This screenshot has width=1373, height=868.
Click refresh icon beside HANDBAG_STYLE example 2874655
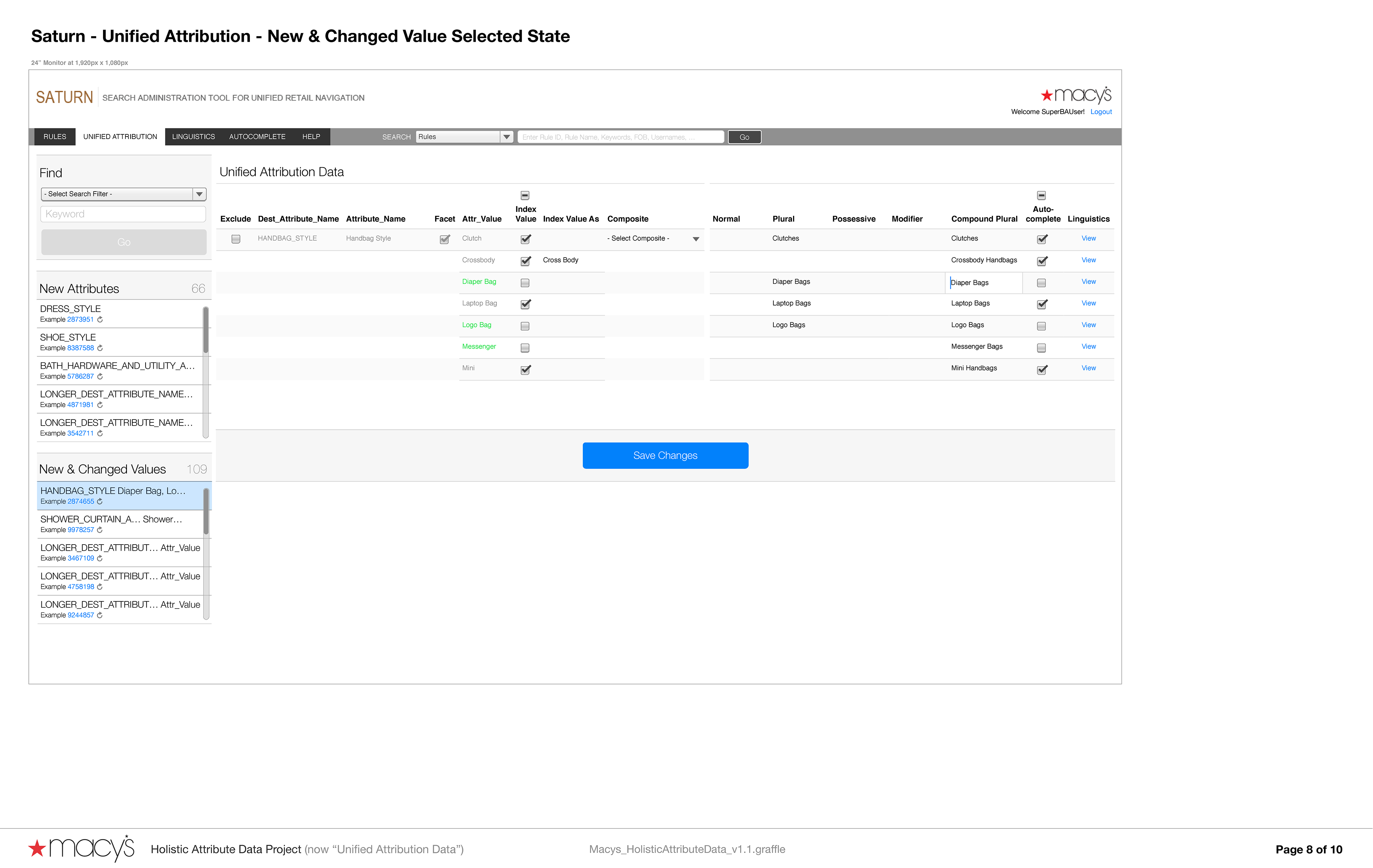tap(100, 501)
